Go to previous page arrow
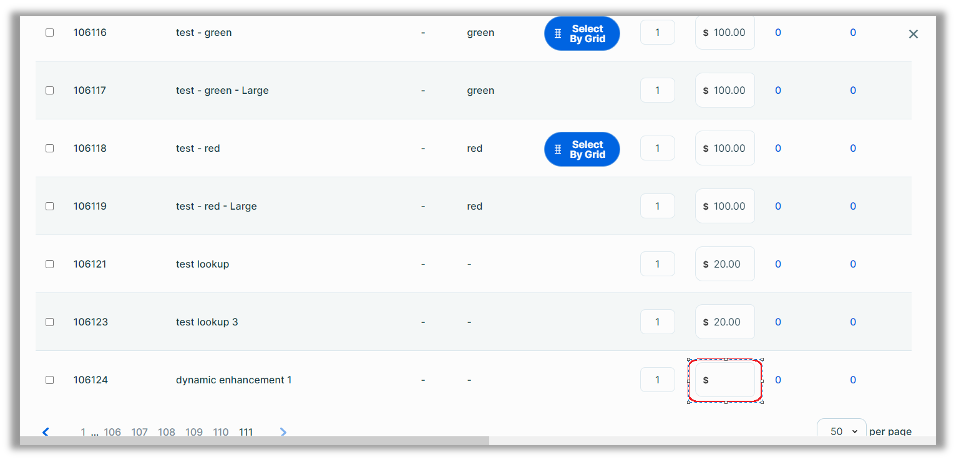The image size is (956, 460). click(x=46, y=432)
